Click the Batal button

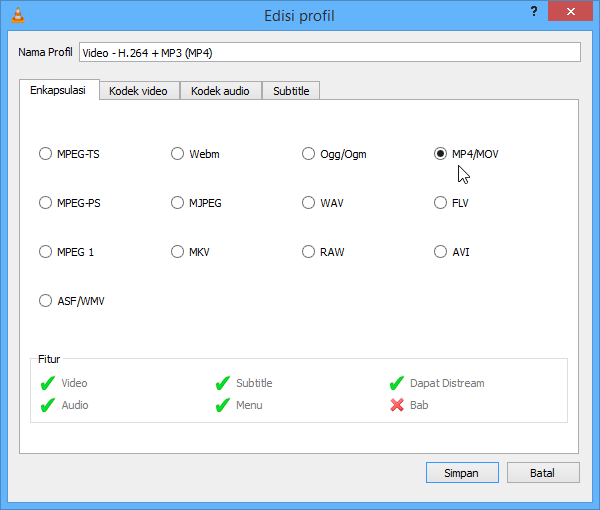click(x=543, y=473)
